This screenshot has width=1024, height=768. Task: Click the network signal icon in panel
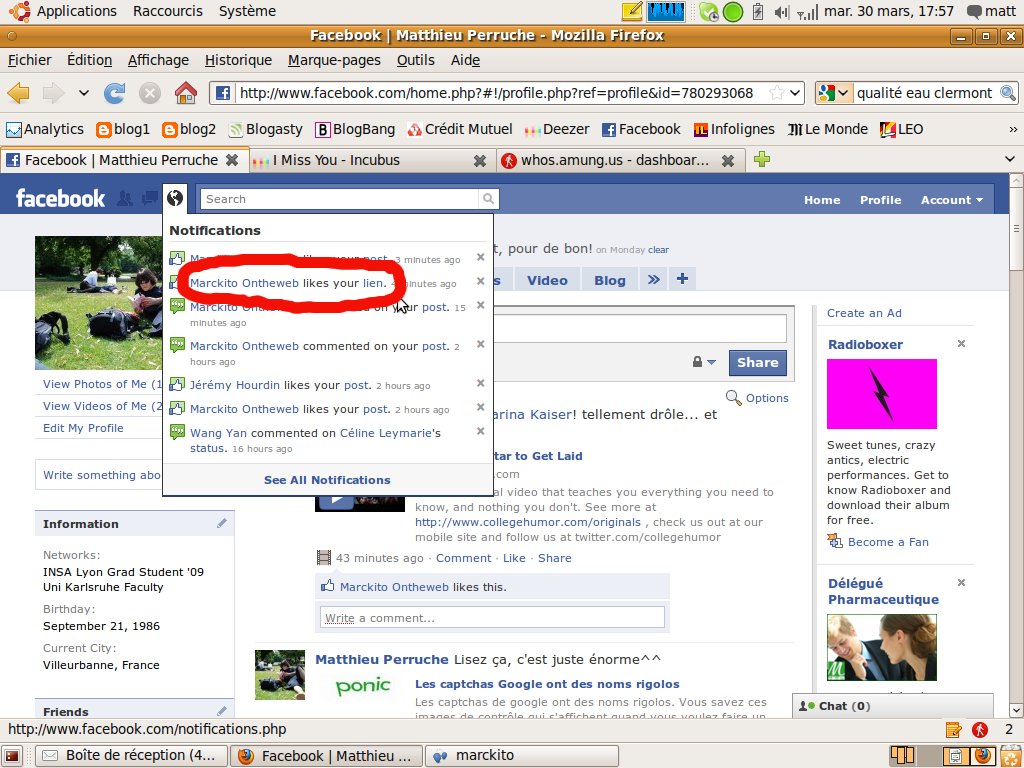click(807, 12)
